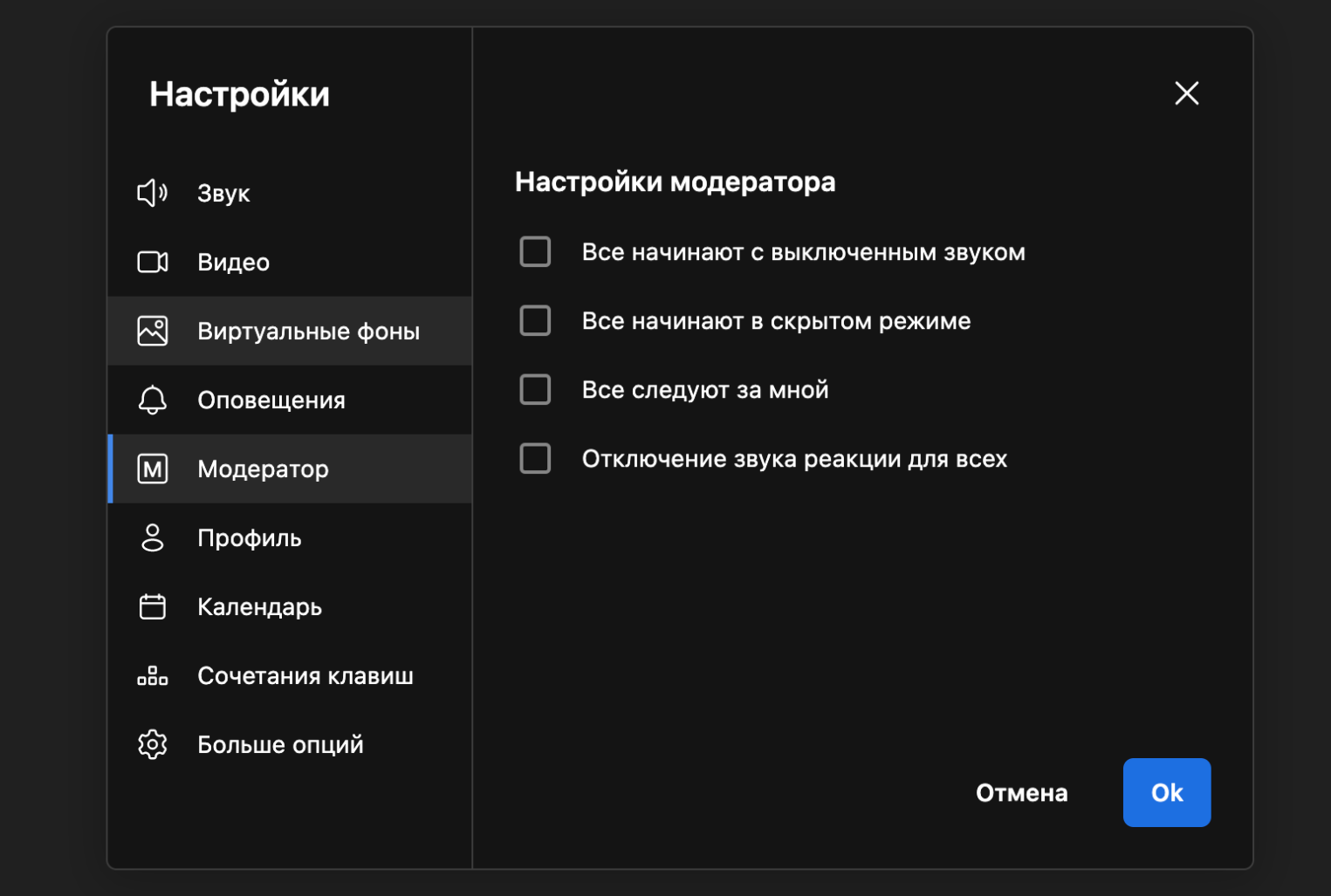Check the Все следуют за мной box
This screenshot has height=896, width=1331.
coord(535,389)
